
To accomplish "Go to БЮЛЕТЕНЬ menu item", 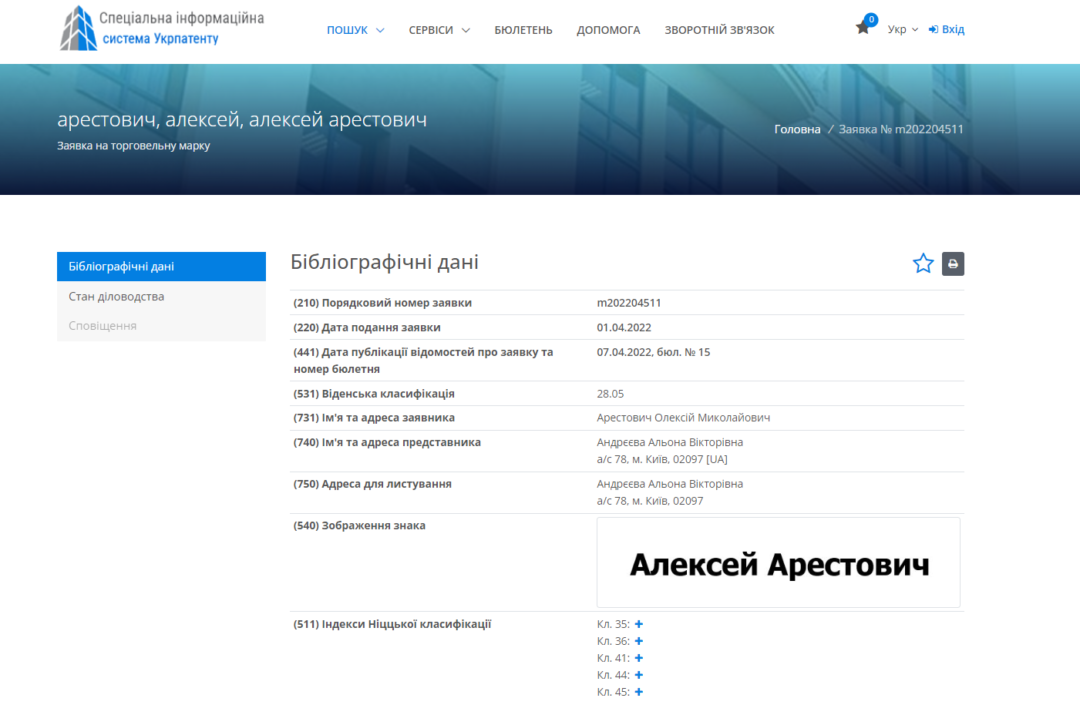I will [523, 30].
